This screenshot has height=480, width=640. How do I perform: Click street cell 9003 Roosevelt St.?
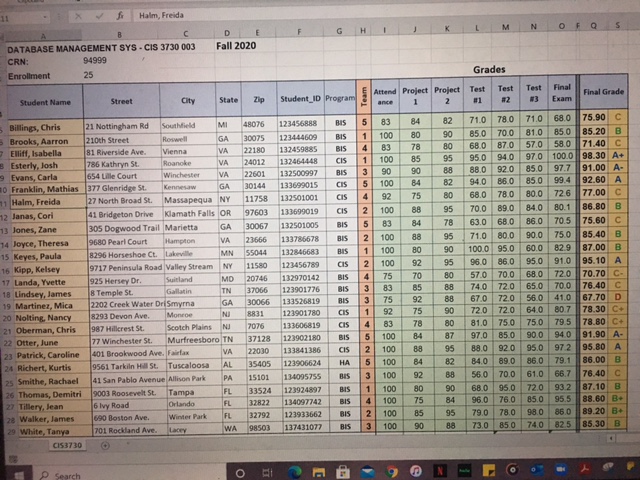pos(128,393)
